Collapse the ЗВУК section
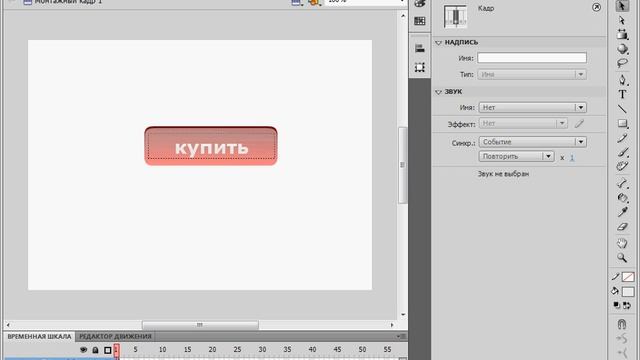The width and height of the screenshot is (640, 360). 438,92
